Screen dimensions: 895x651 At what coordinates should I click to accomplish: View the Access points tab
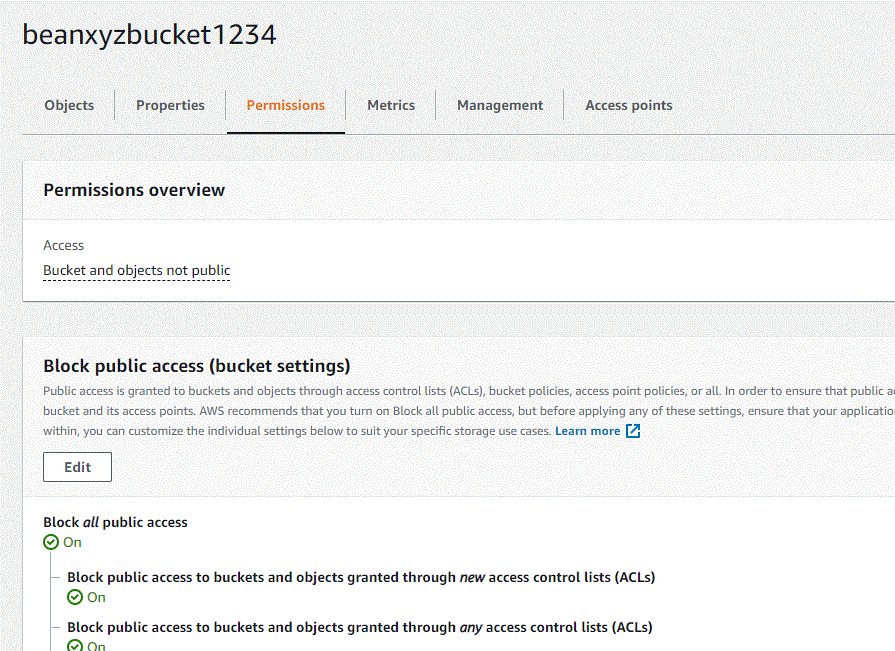tap(628, 105)
